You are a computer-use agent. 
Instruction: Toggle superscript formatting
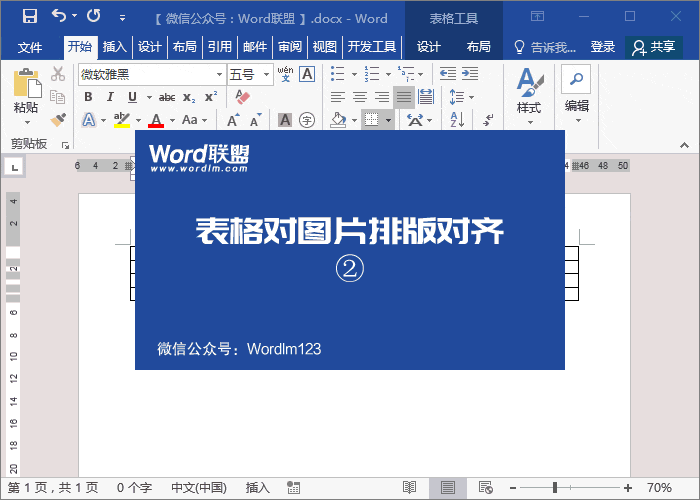pyautogui.click(x=211, y=97)
